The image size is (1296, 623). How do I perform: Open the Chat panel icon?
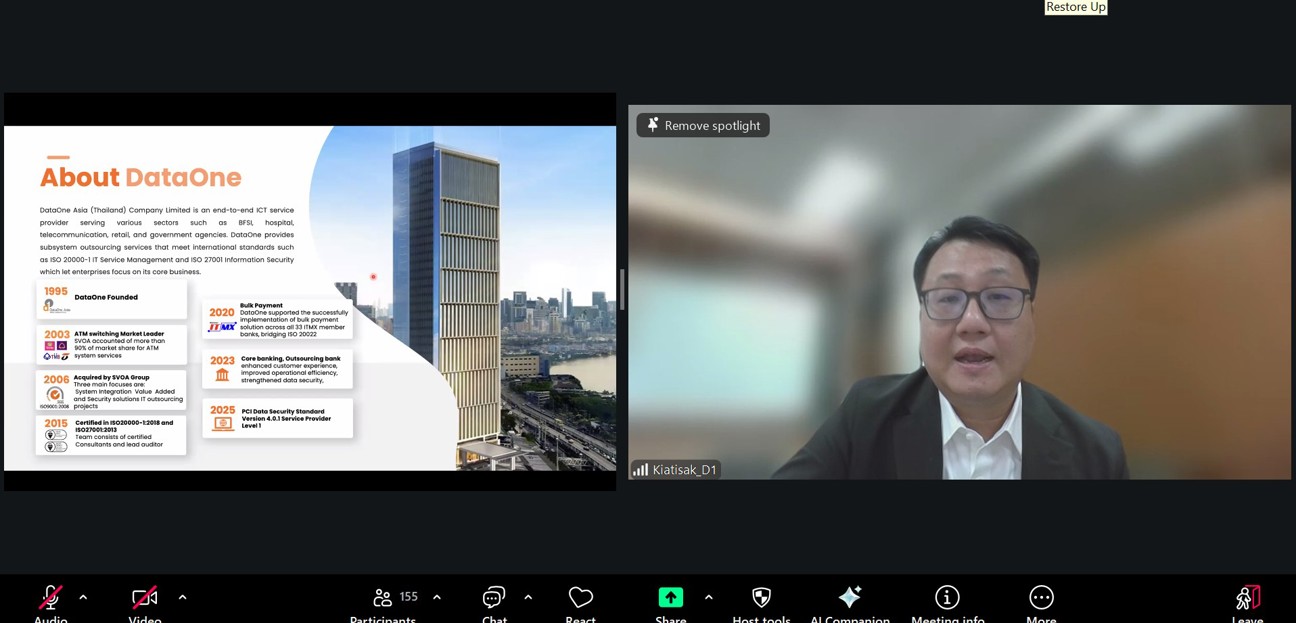(494, 598)
